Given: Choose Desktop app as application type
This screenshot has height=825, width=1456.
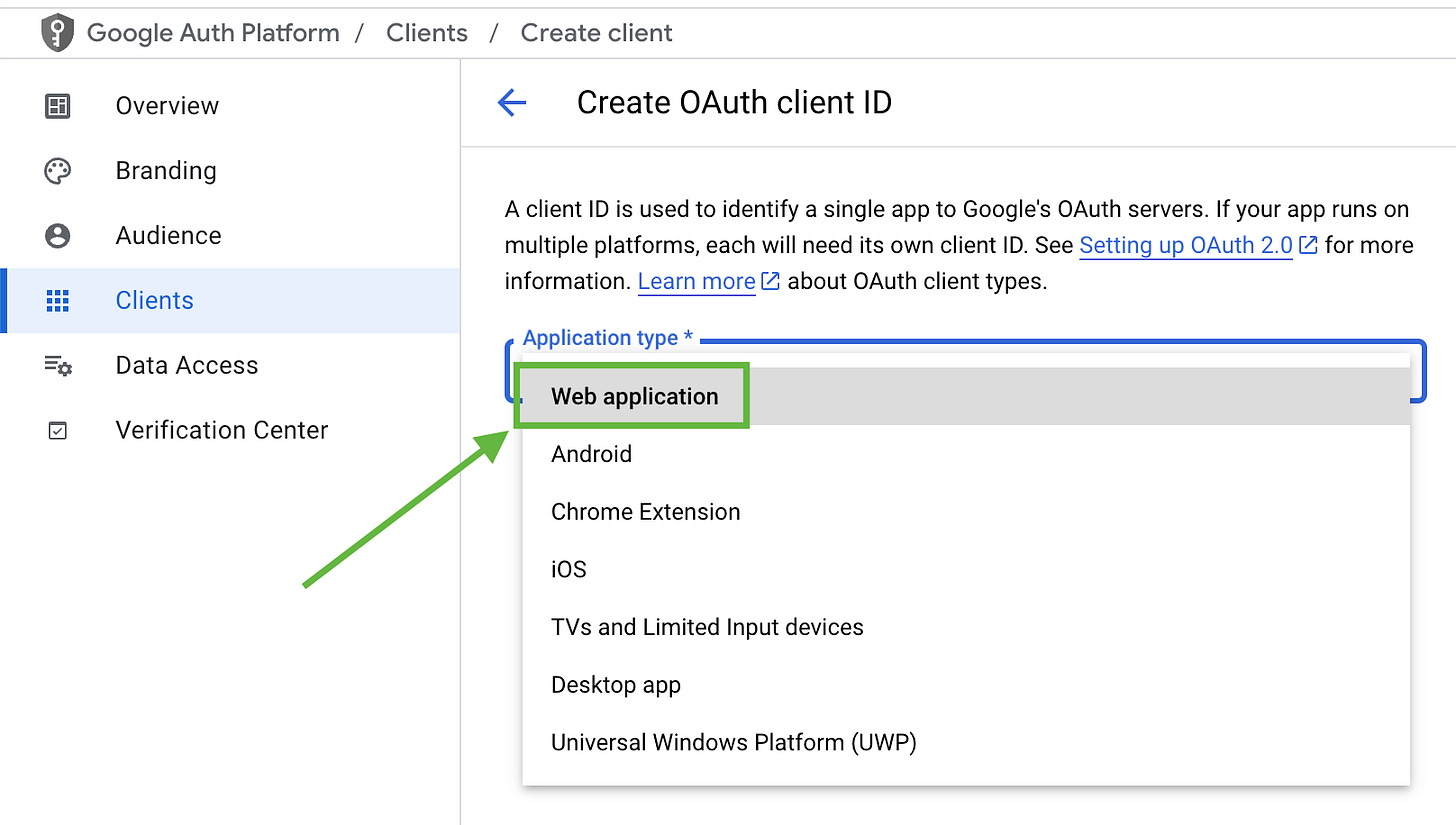Looking at the screenshot, I should click(x=966, y=685).
